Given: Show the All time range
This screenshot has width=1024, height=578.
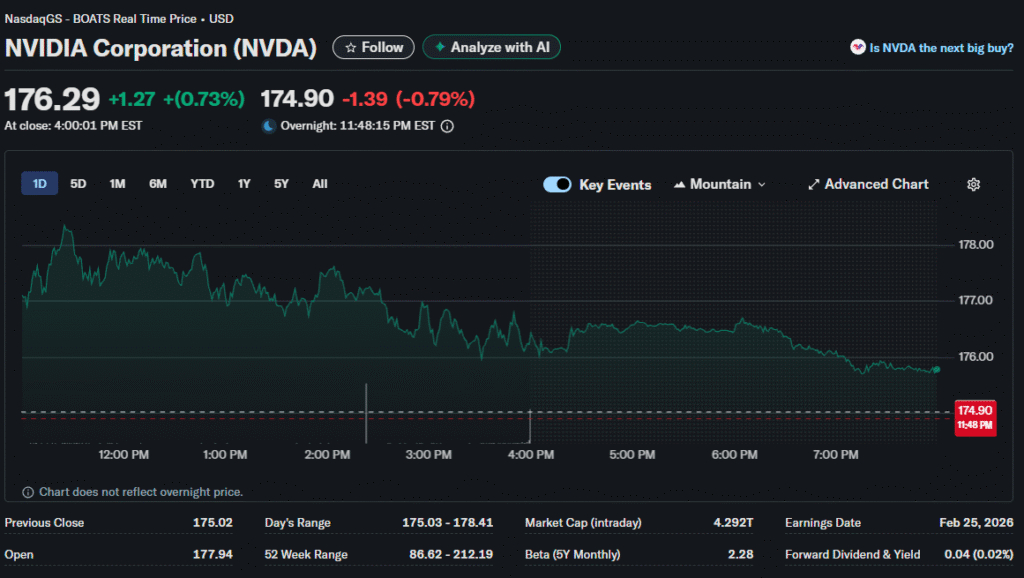Looking at the screenshot, I should pyautogui.click(x=319, y=184).
